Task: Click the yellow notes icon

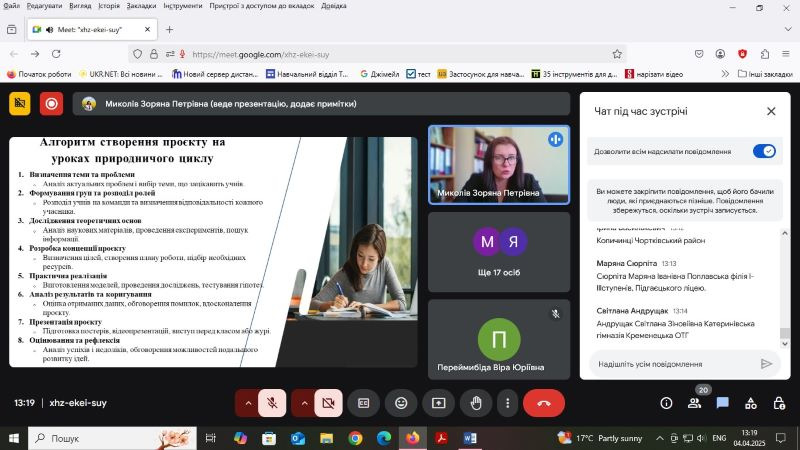Action: coord(20,104)
